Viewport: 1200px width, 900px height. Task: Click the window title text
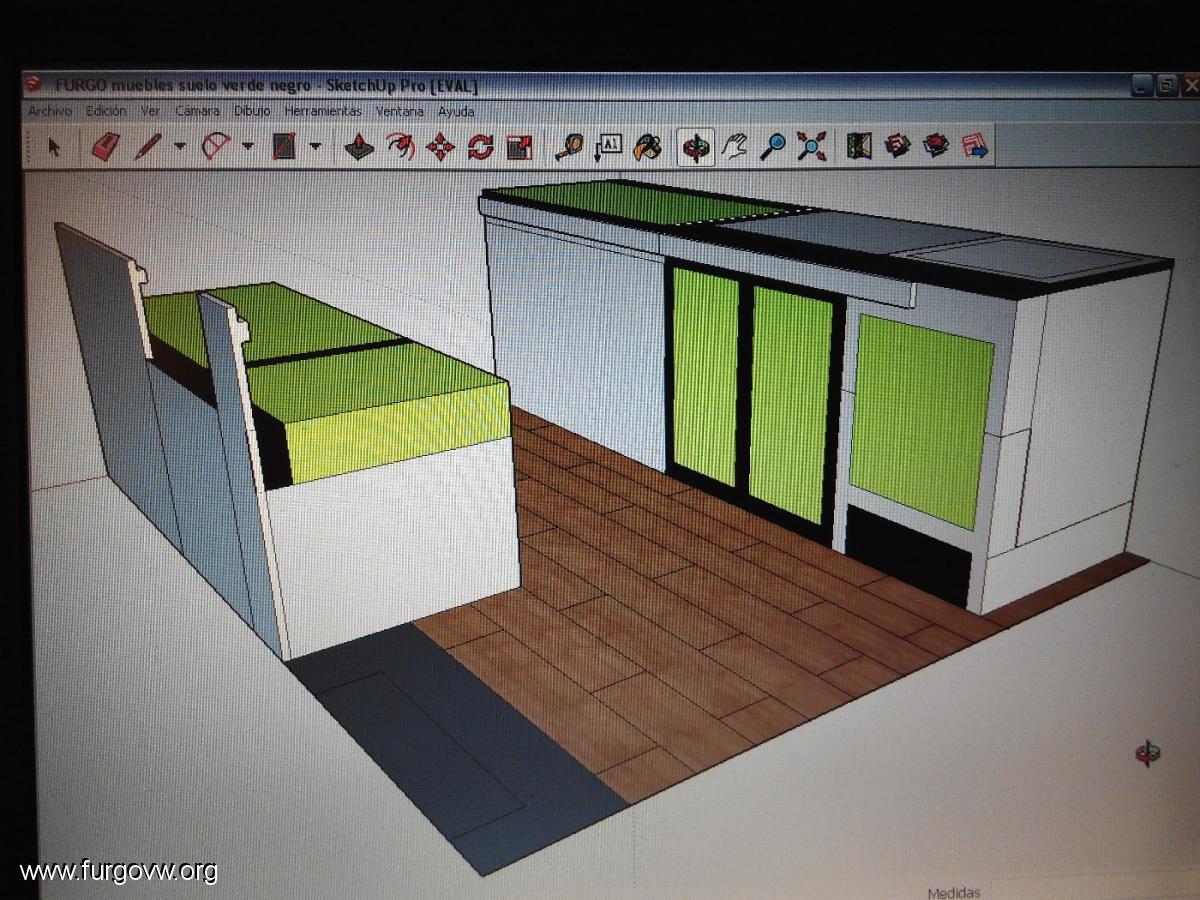(266, 86)
